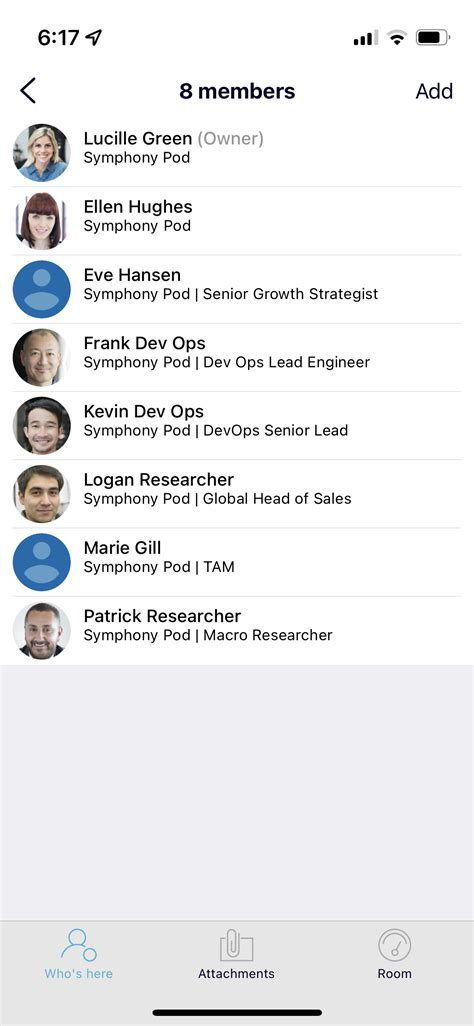Image resolution: width=474 pixels, height=1026 pixels.
Task: Select Lucille Green's profile photo
Action: coord(42,152)
